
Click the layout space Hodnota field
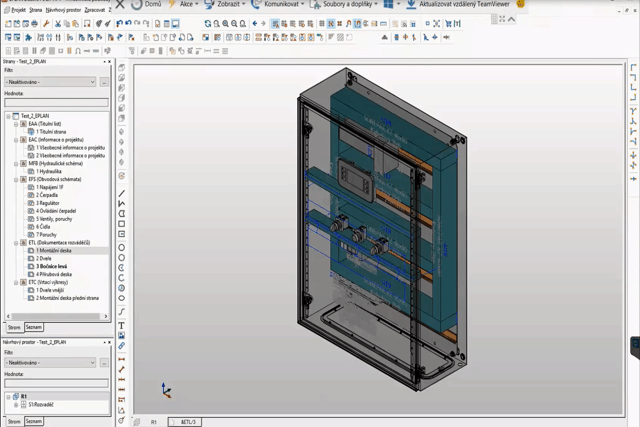[x=56, y=383]
